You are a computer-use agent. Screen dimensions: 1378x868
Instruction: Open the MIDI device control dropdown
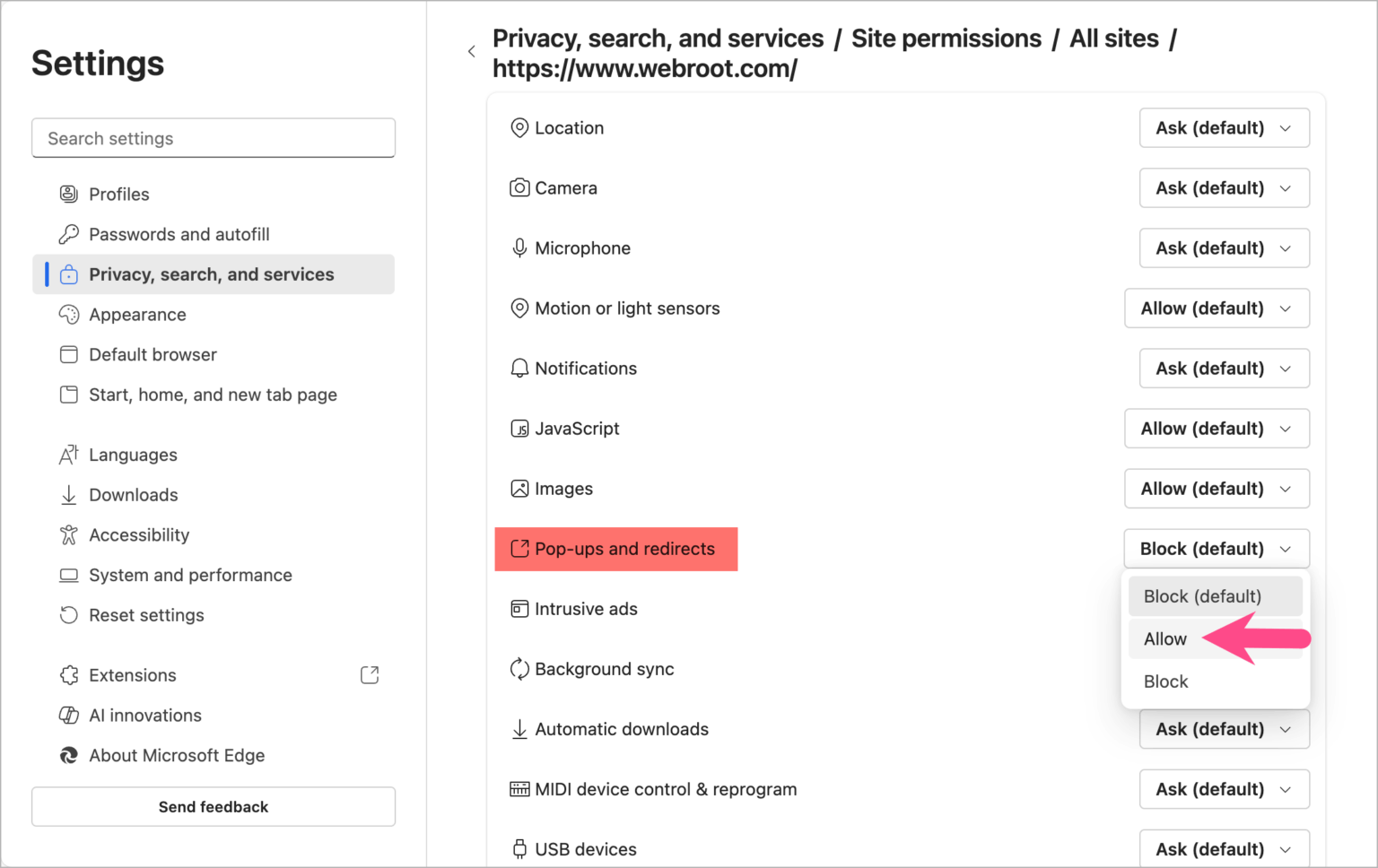[x=1224, y=789]
